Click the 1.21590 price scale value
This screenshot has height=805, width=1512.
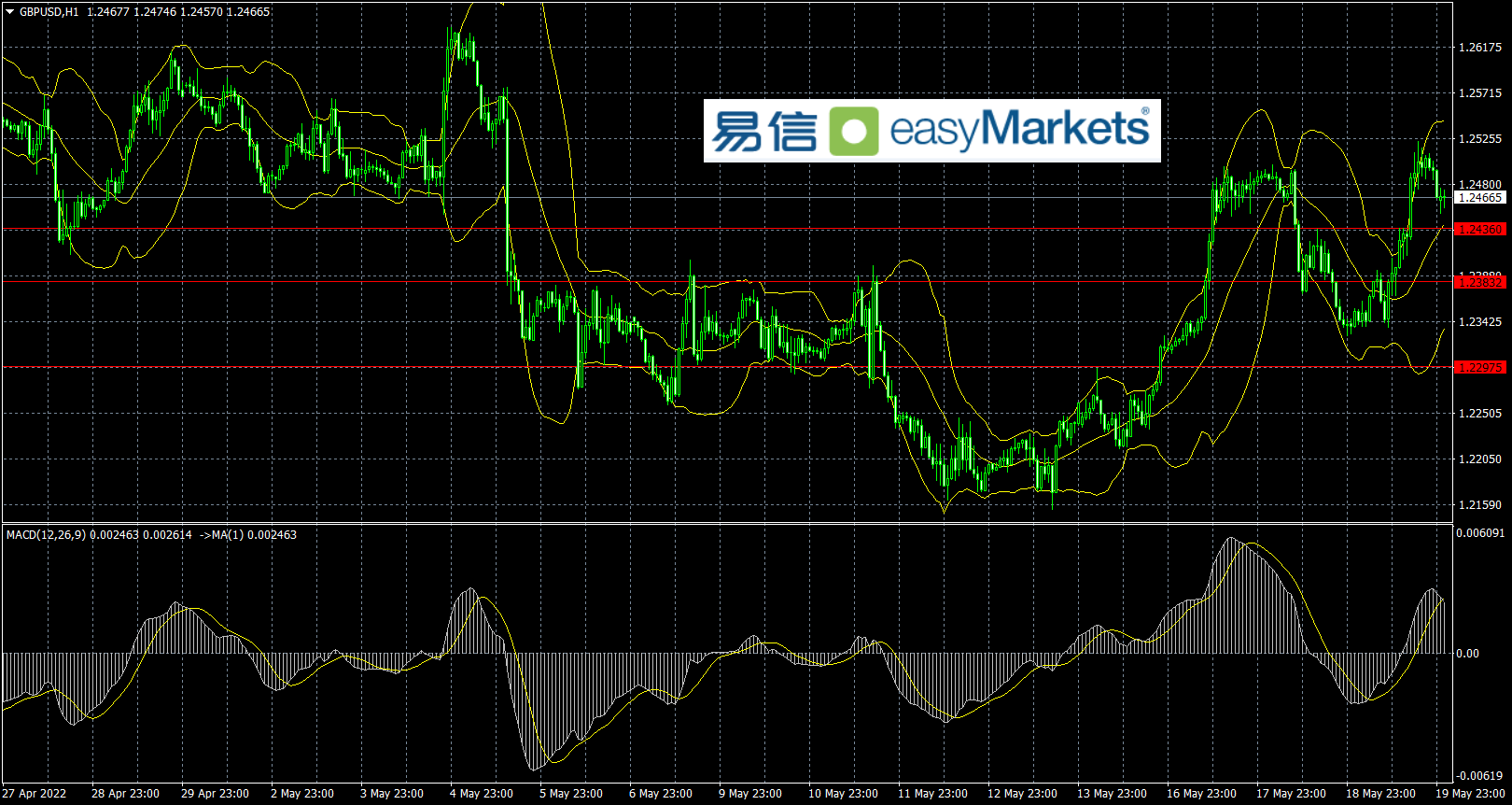(x=1480, y=505)
